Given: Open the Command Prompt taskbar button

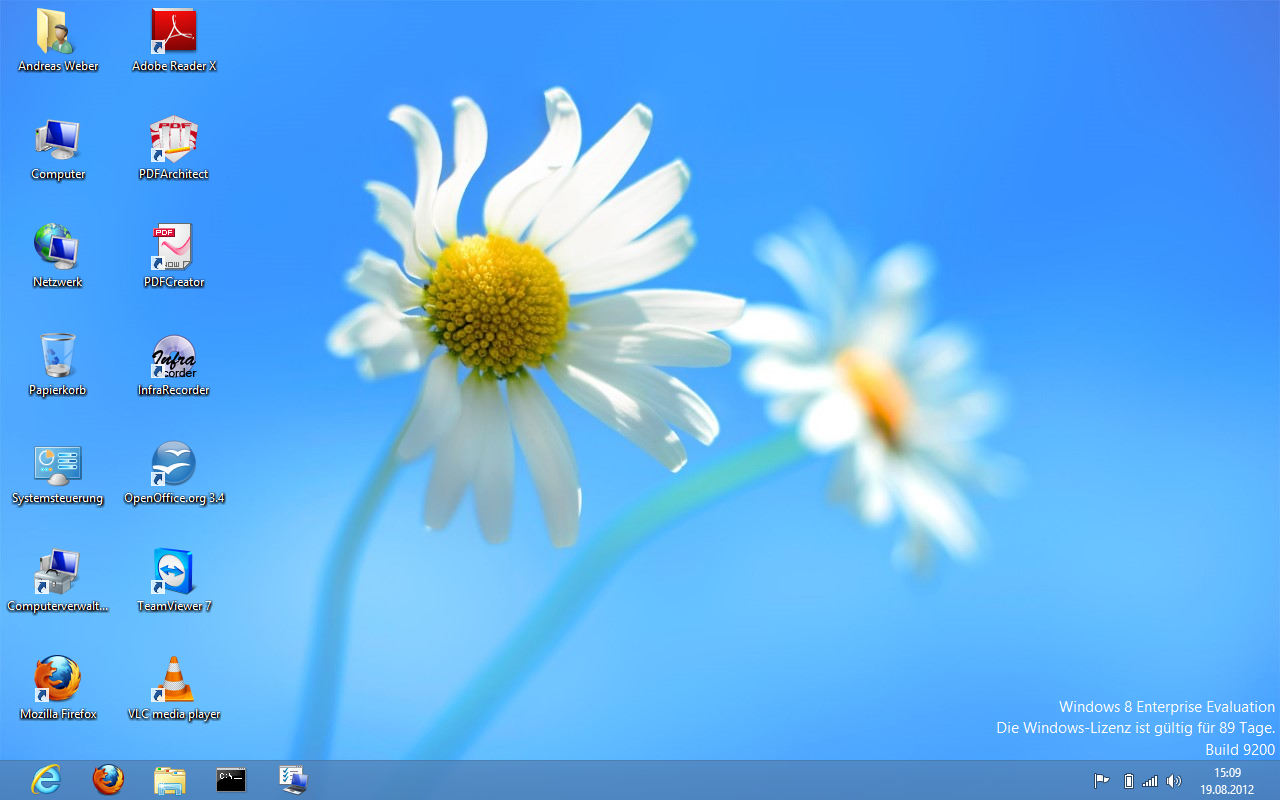Looking at the screenshot, I should tap(231, 780).
